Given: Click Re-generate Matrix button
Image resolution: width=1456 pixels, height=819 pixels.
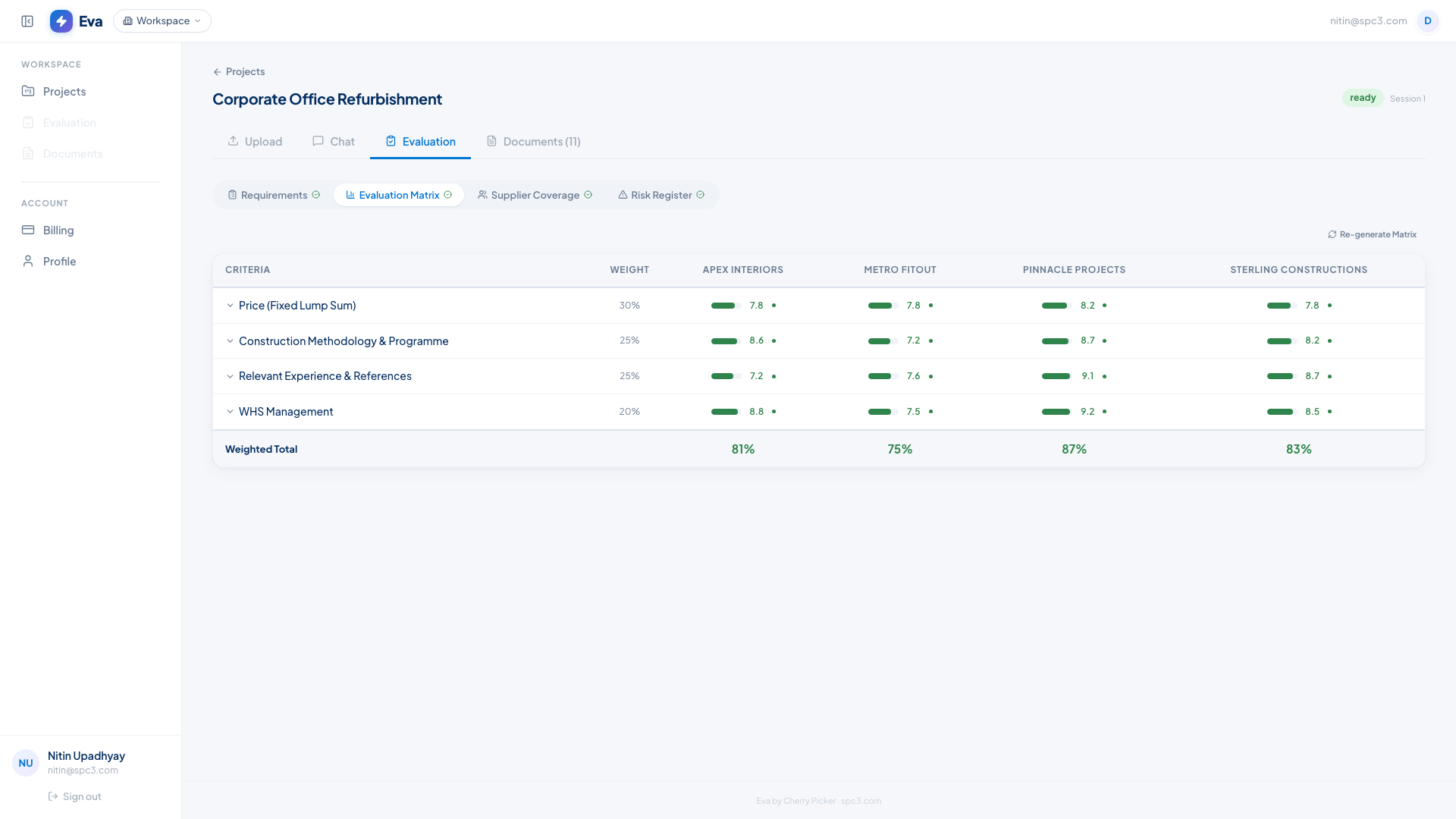Looking at the screenshot, I should point(1372,234).
